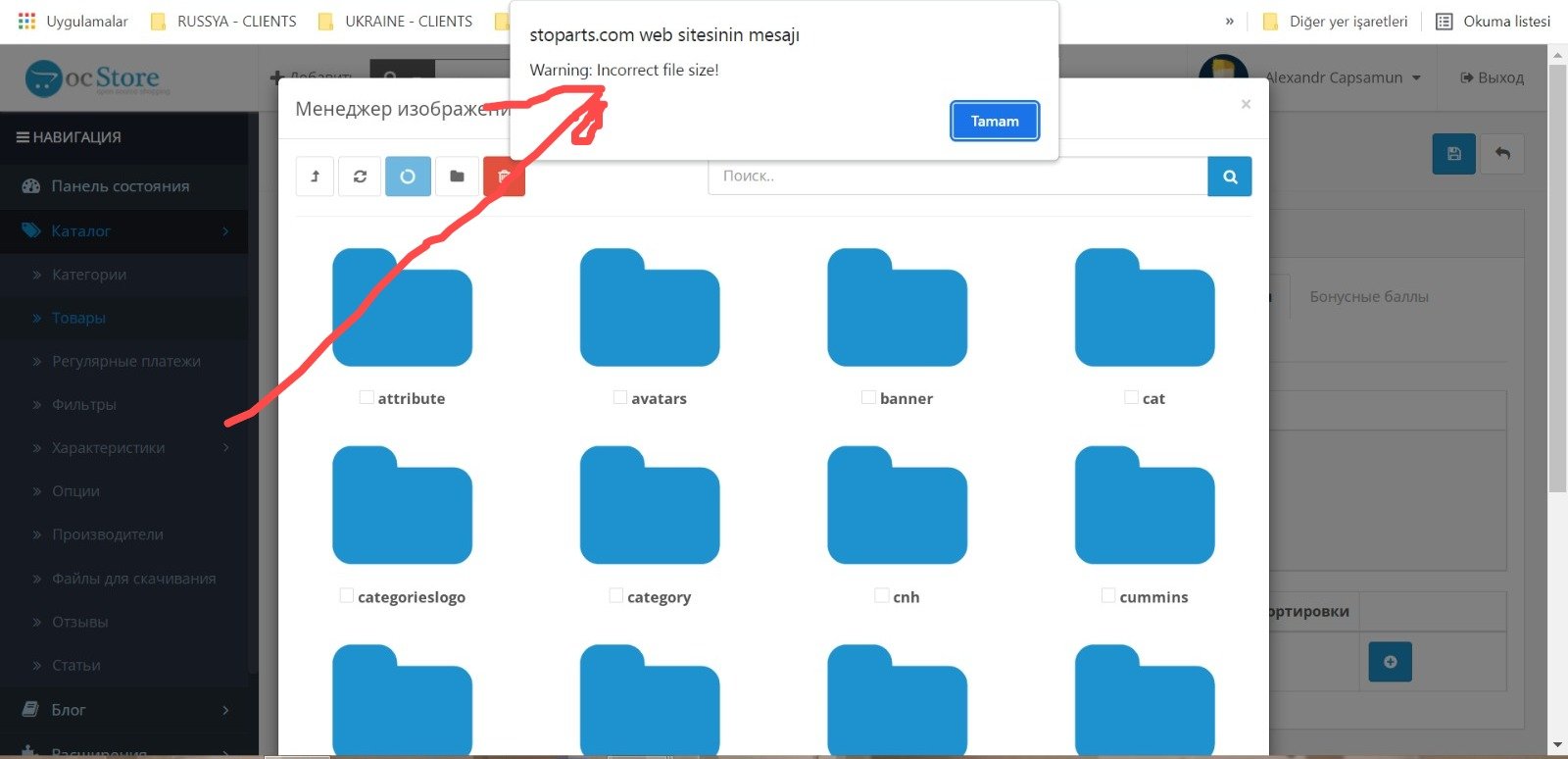Open the cnh folder icon

(x=897, y=505)
